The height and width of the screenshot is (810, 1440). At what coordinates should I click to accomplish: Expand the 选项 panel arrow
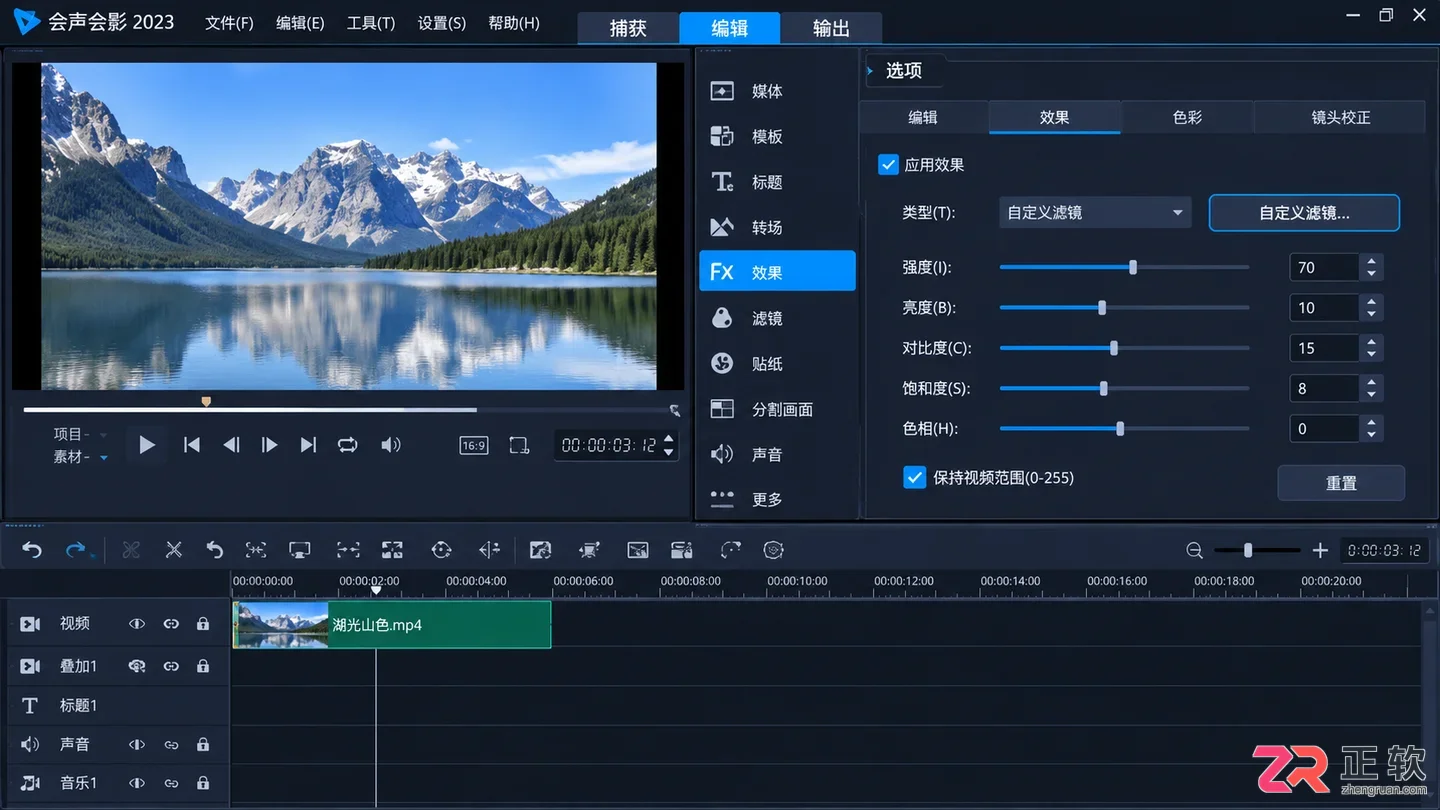[871, 70]
